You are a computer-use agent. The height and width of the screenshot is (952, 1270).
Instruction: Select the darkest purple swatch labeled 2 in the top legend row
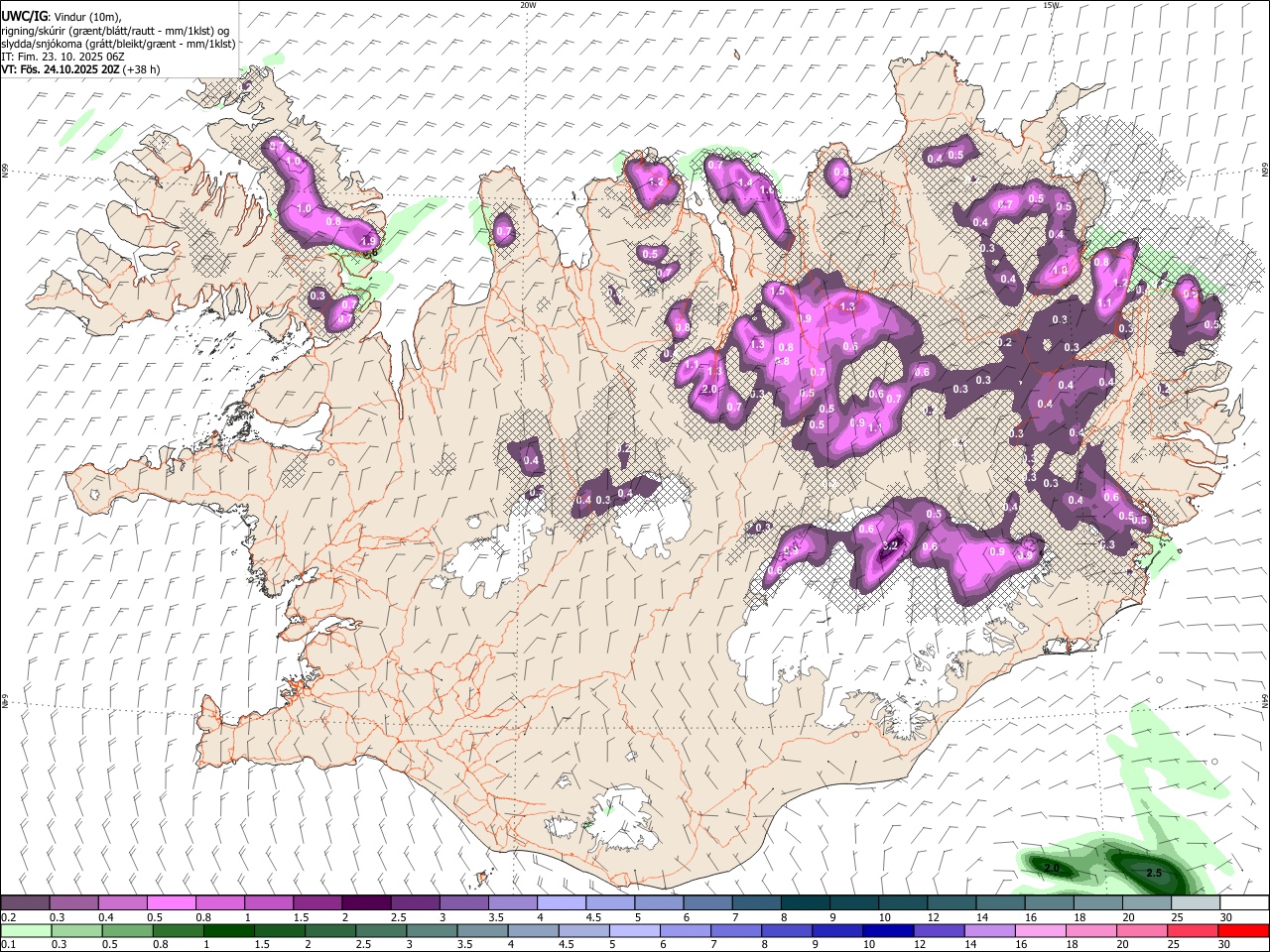(365, 903)
